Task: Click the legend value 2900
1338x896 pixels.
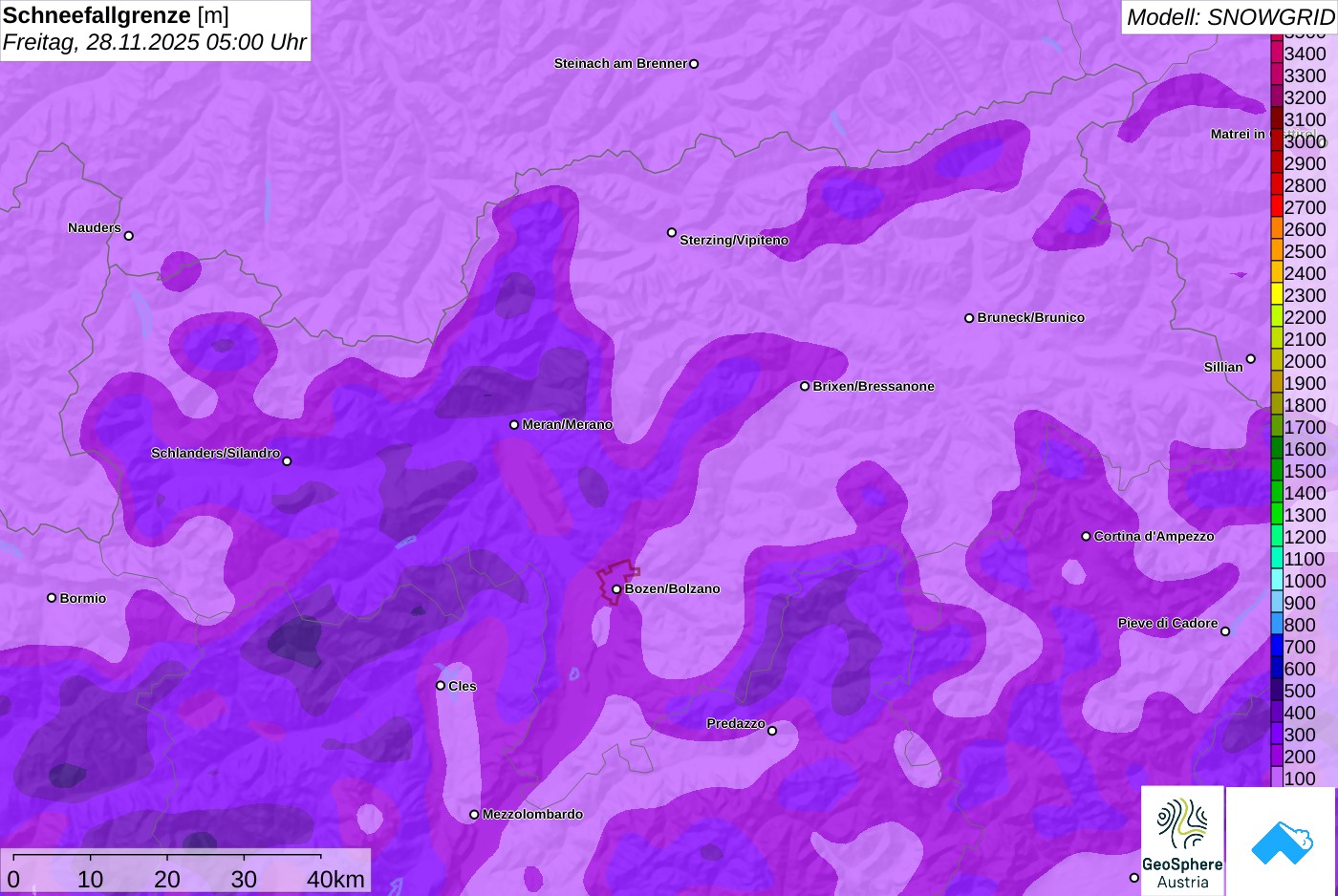Action: coord(1306,163)
